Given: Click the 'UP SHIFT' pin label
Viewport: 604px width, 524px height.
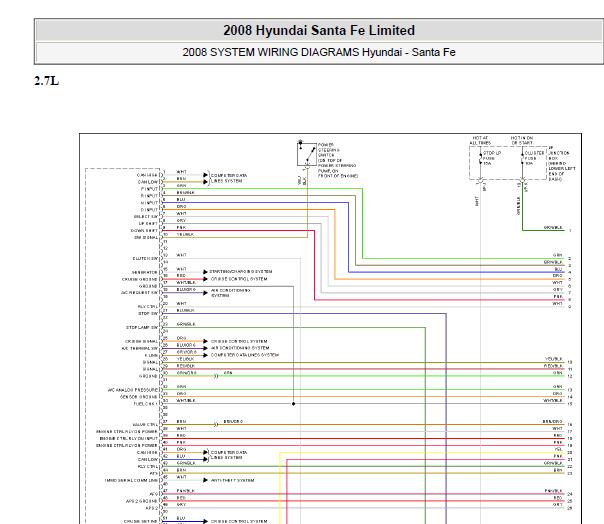Looking at the screenshot, I should click(x=148, y=223).
